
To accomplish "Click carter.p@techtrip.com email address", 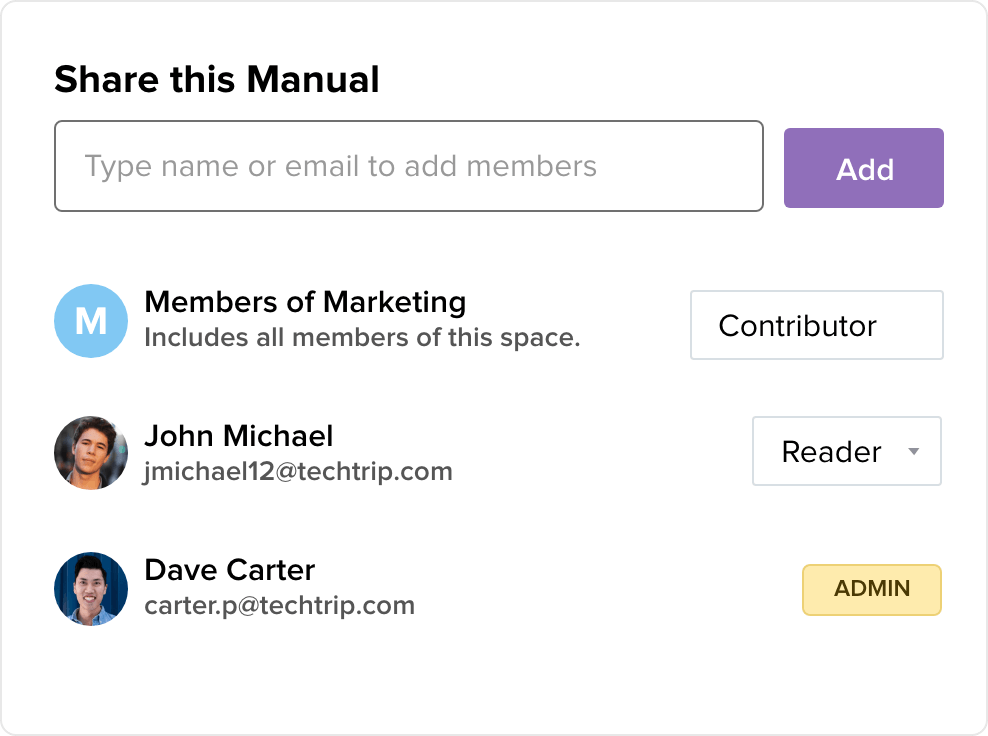I will 280,605.
